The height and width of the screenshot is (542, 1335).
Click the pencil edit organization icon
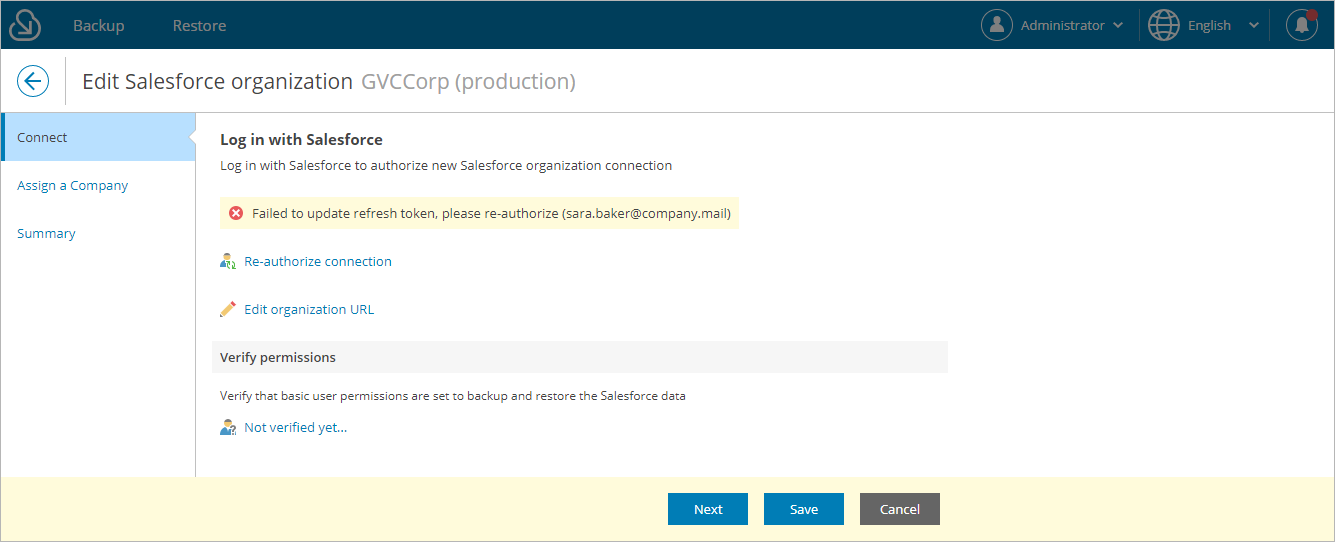(x=228, y=310)
